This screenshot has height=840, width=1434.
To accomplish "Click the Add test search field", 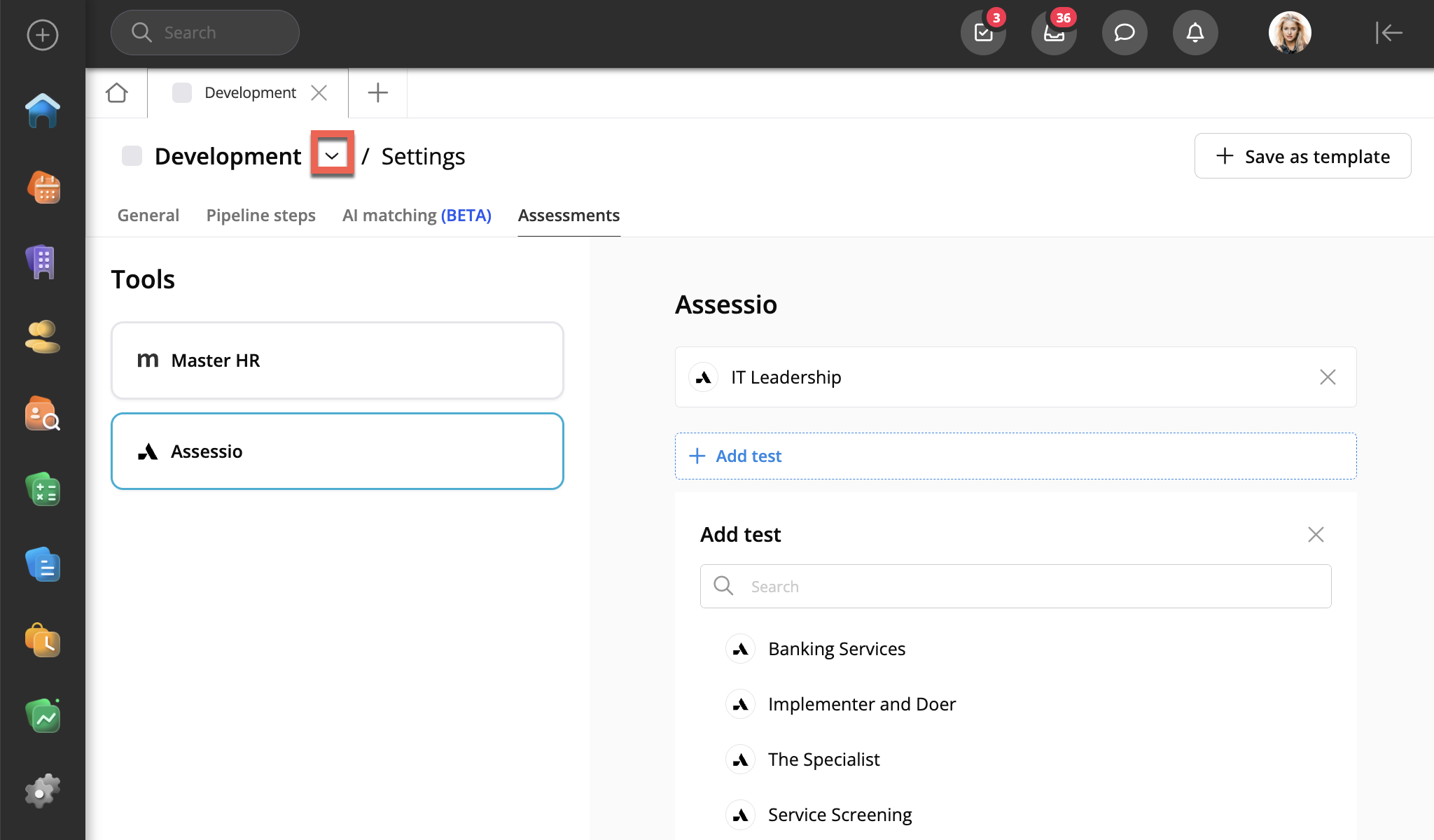I will 1015,587.
